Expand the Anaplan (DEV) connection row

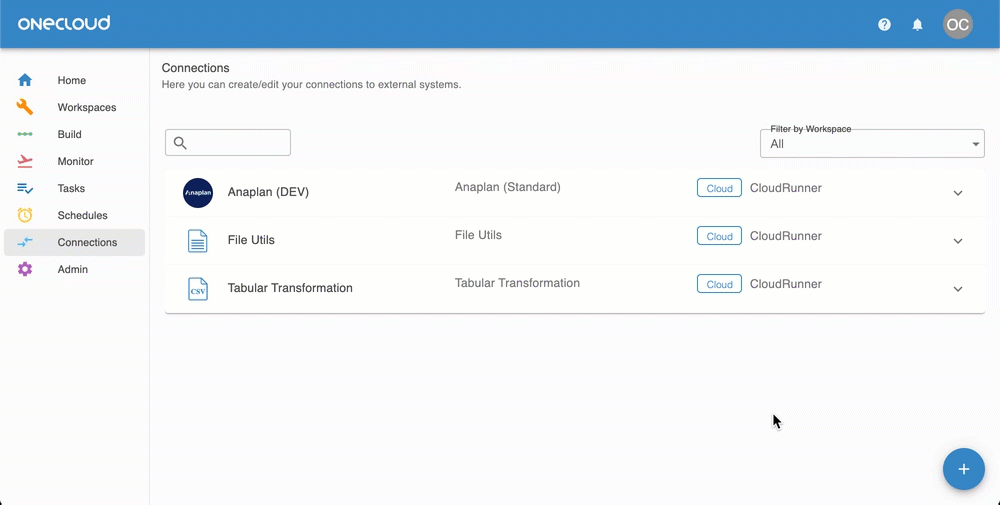point(958,193)
